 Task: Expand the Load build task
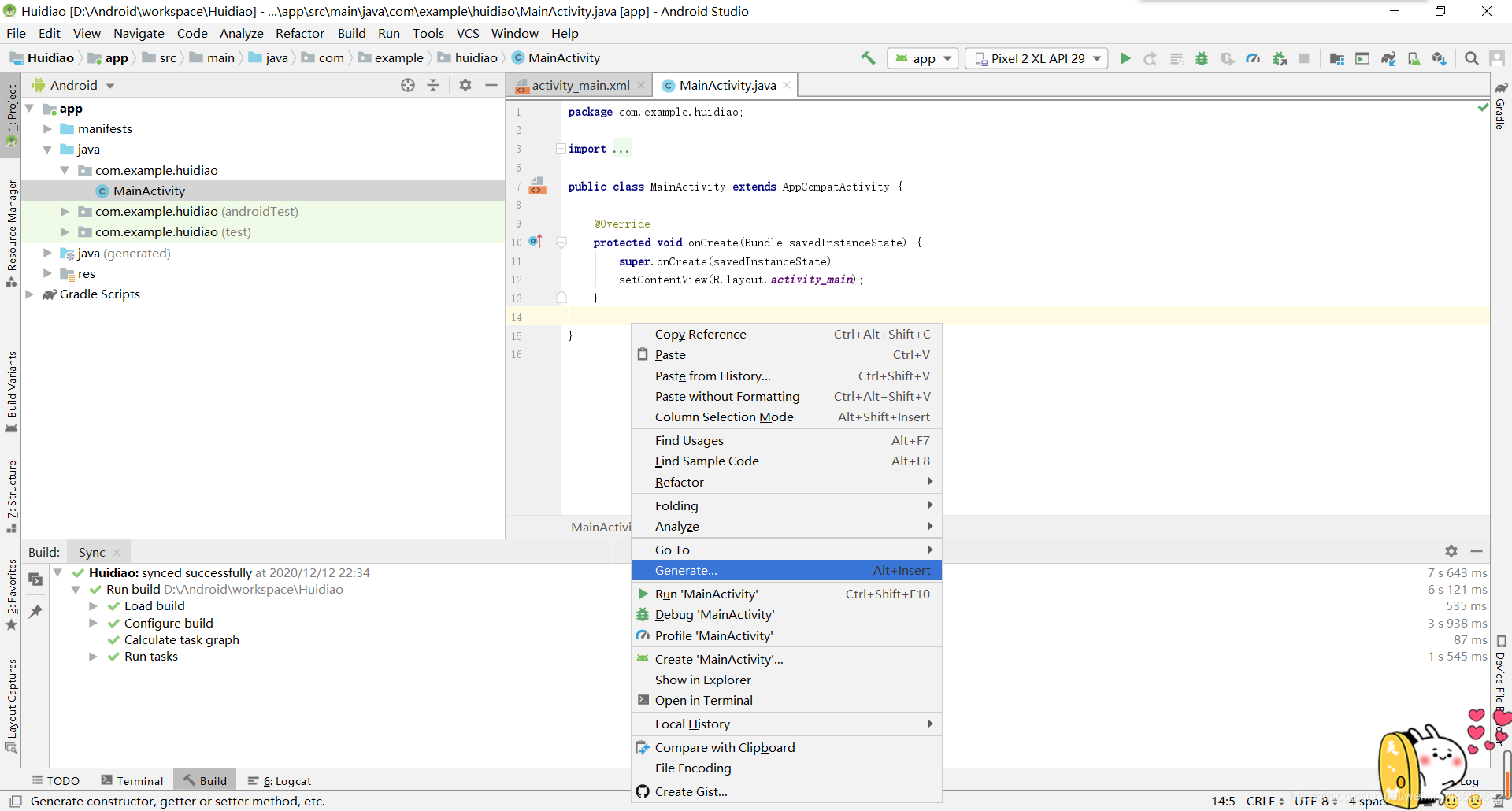(x=93, y=605)
